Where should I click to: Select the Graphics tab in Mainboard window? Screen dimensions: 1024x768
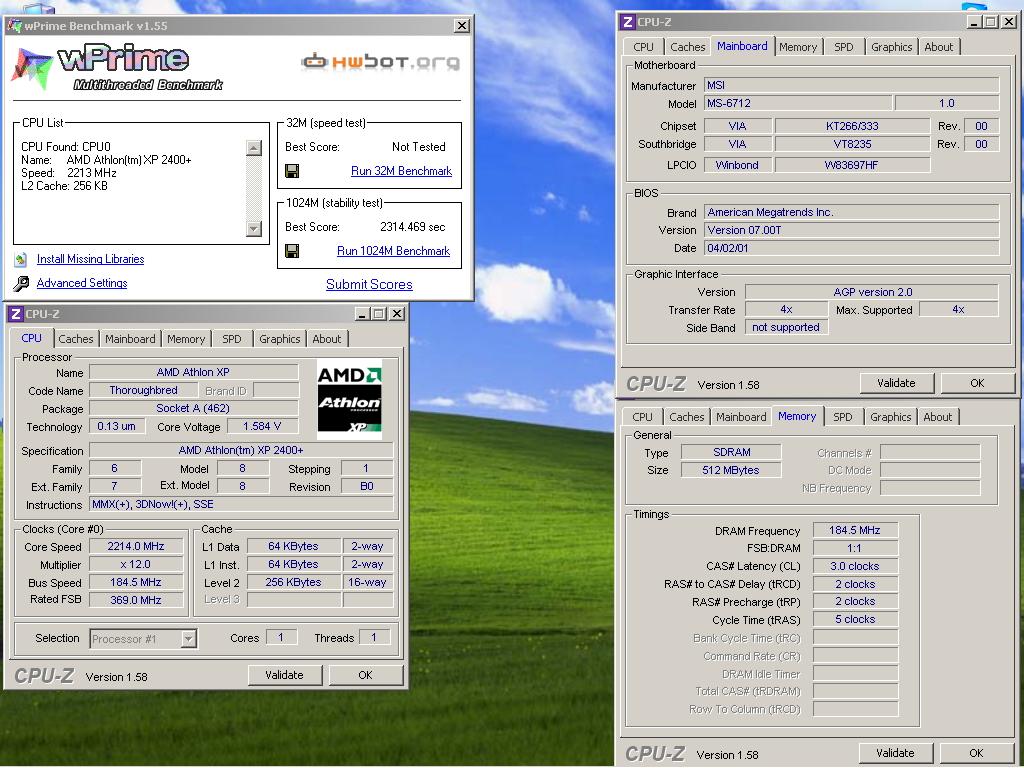(891, 47)
